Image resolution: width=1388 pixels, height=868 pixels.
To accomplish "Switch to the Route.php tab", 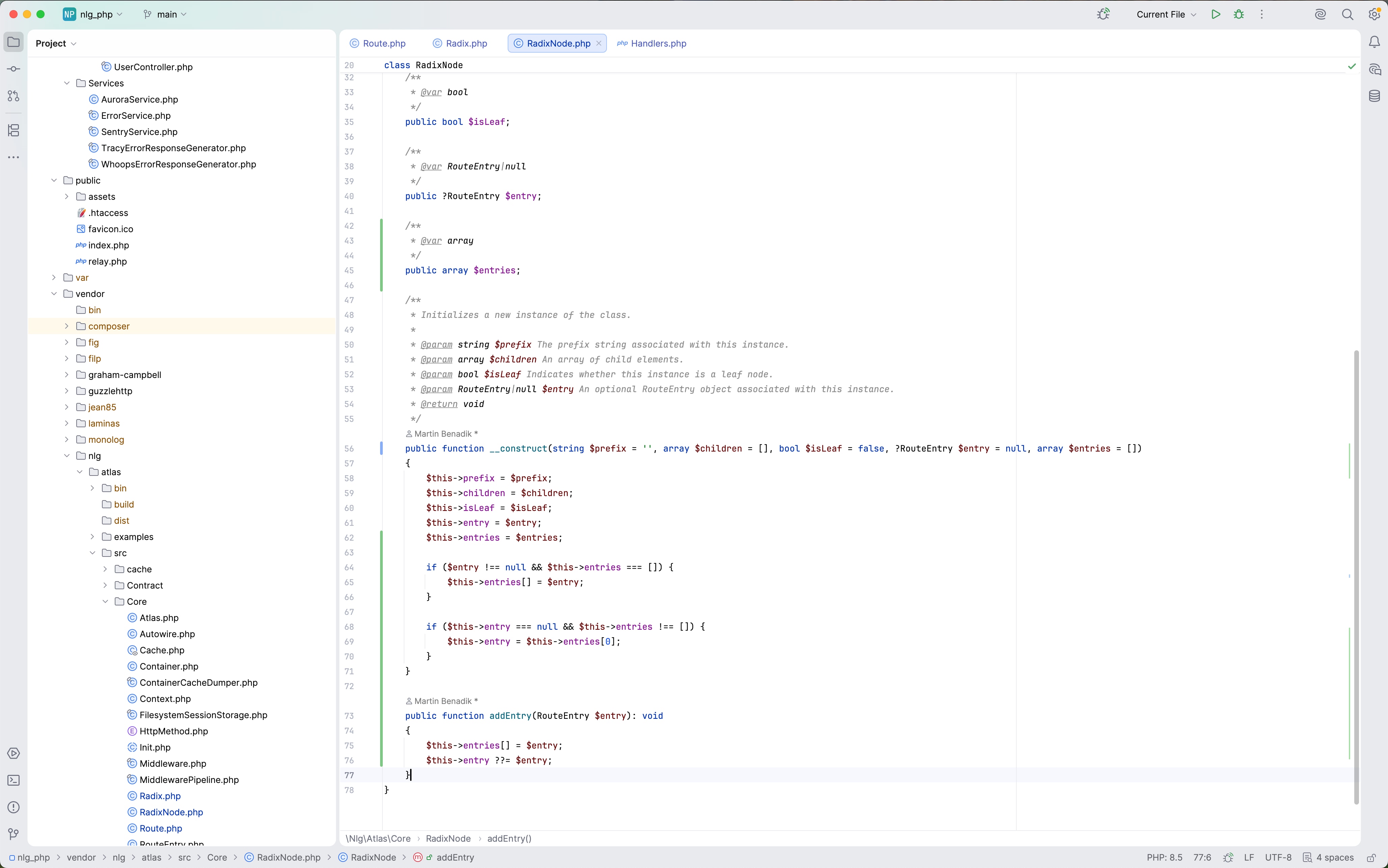I will click(378, 44).
